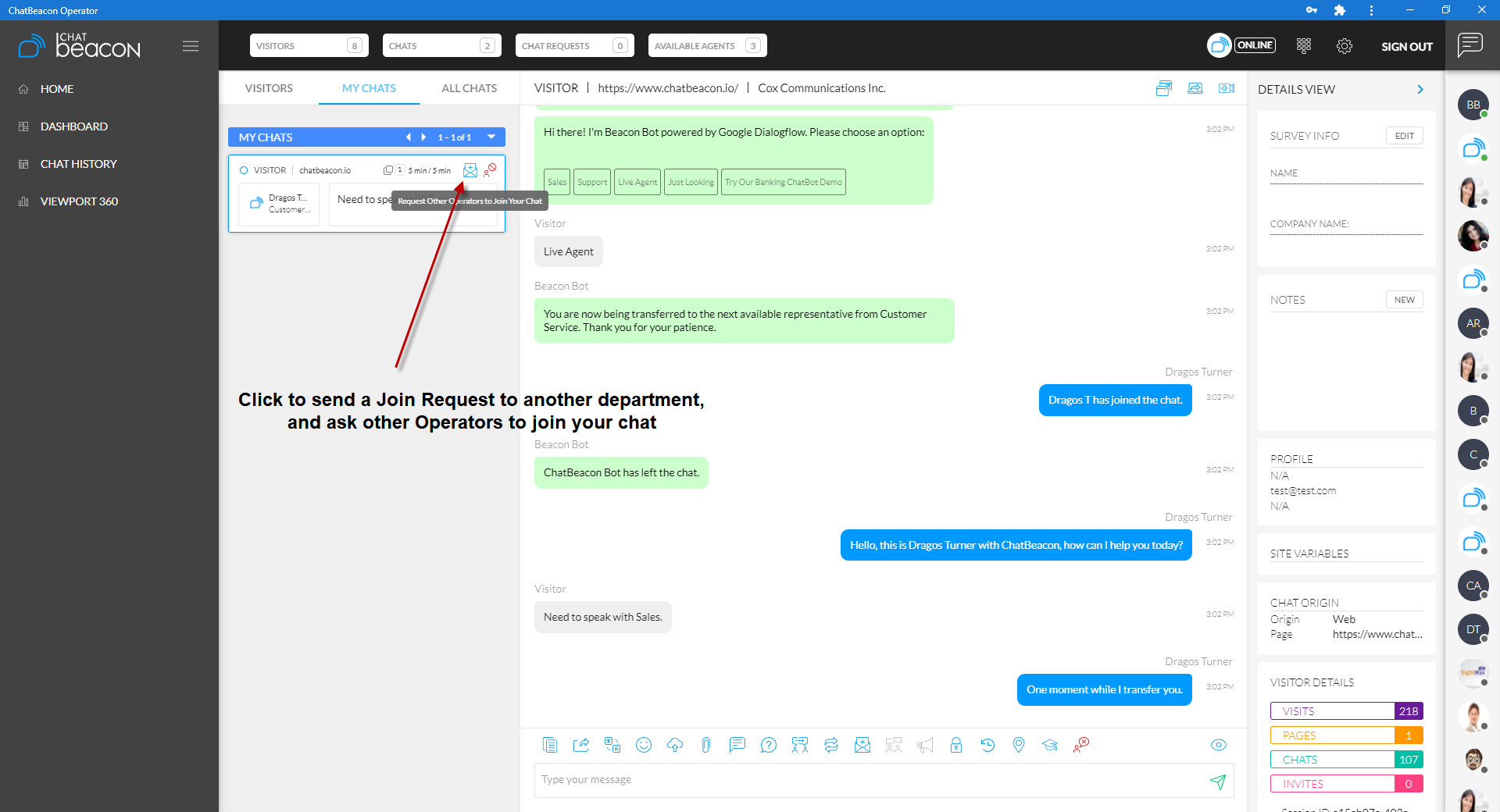The height and width of the screenshot is (812, 1500).
Task: Open VIEWPORT 360 in the sidebar
Action: 79,201
